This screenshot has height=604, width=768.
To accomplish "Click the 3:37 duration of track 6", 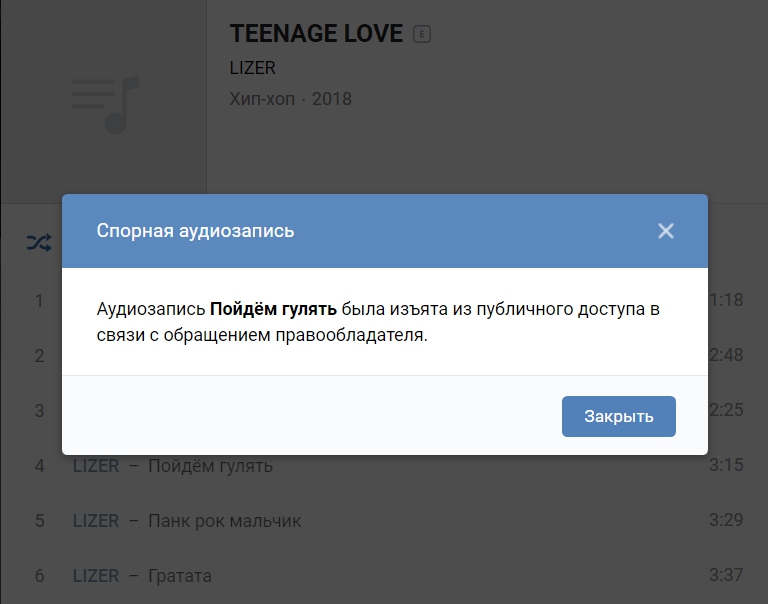I will click(x=726, y=576).
